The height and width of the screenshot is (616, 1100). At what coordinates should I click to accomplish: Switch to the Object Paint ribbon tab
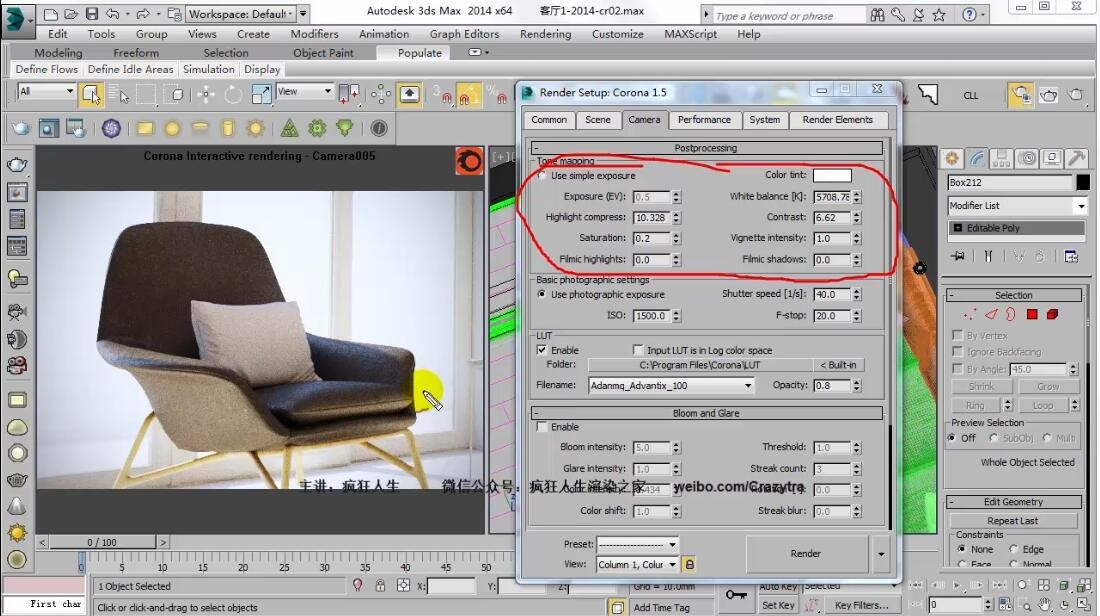pos(323,53)
